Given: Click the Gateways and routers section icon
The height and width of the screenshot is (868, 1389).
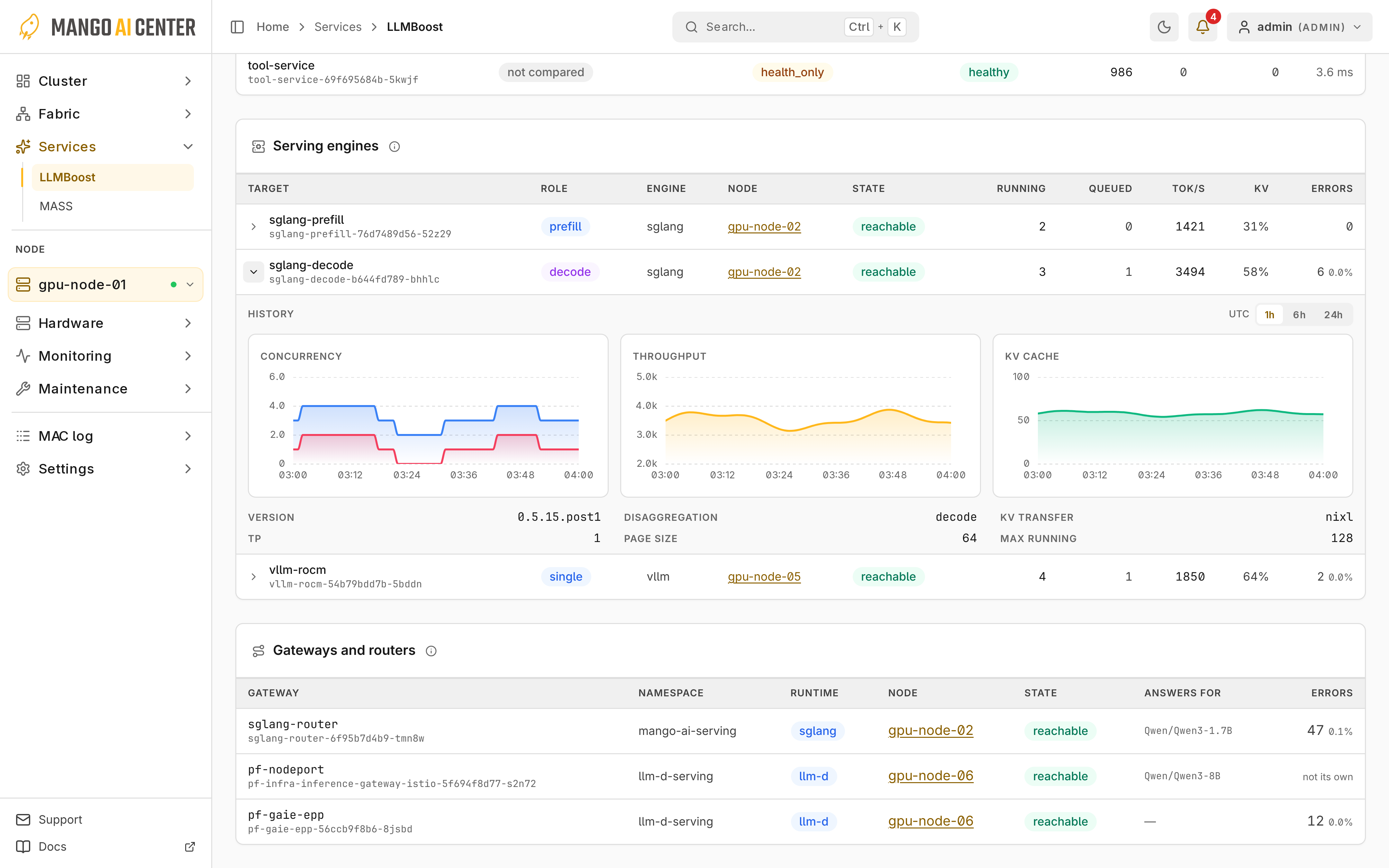Looking at the screenshot, I should 258,650.
